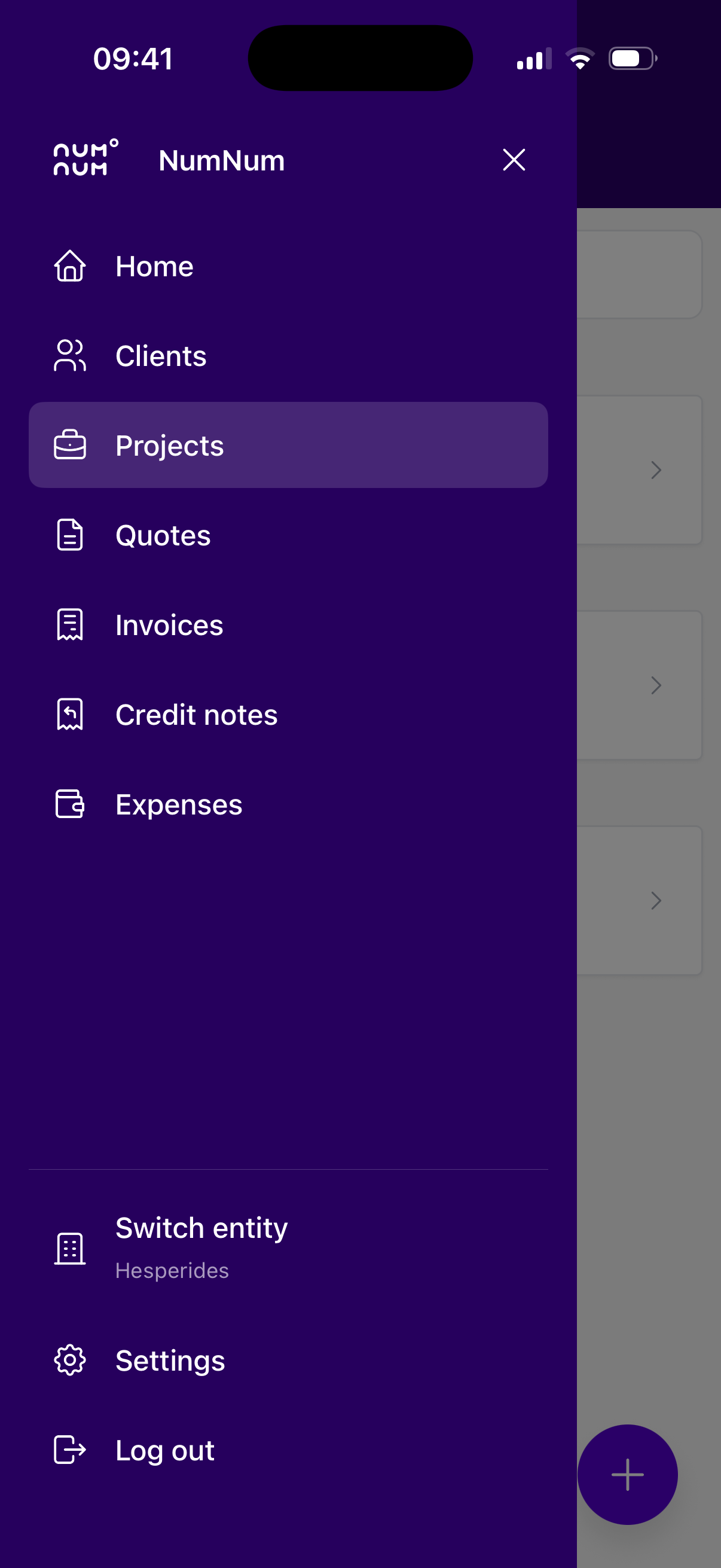Click the Home house icon
The image size is (721, 1568).
point(70,266)
